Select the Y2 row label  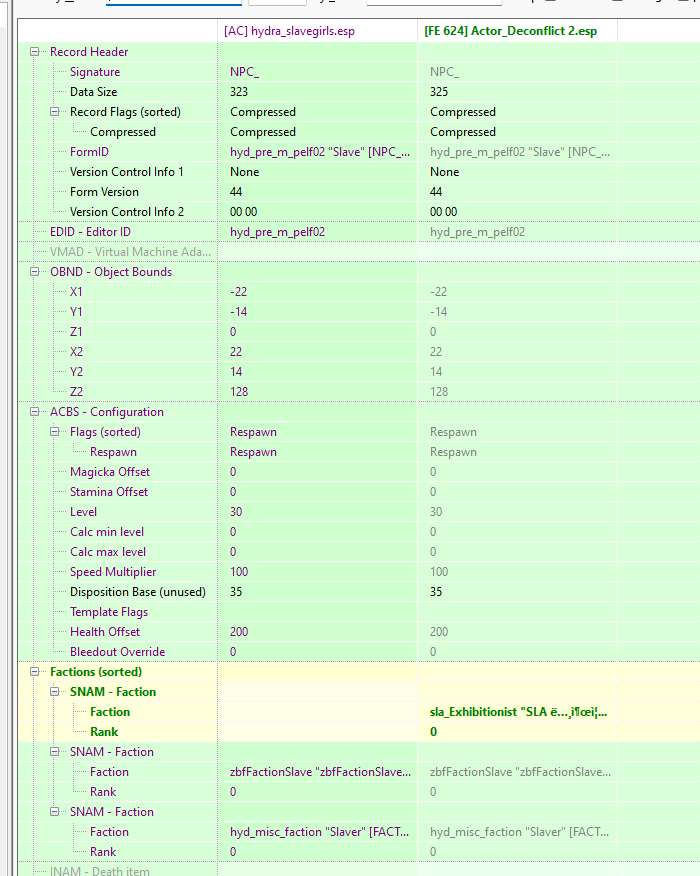[77, 372]
